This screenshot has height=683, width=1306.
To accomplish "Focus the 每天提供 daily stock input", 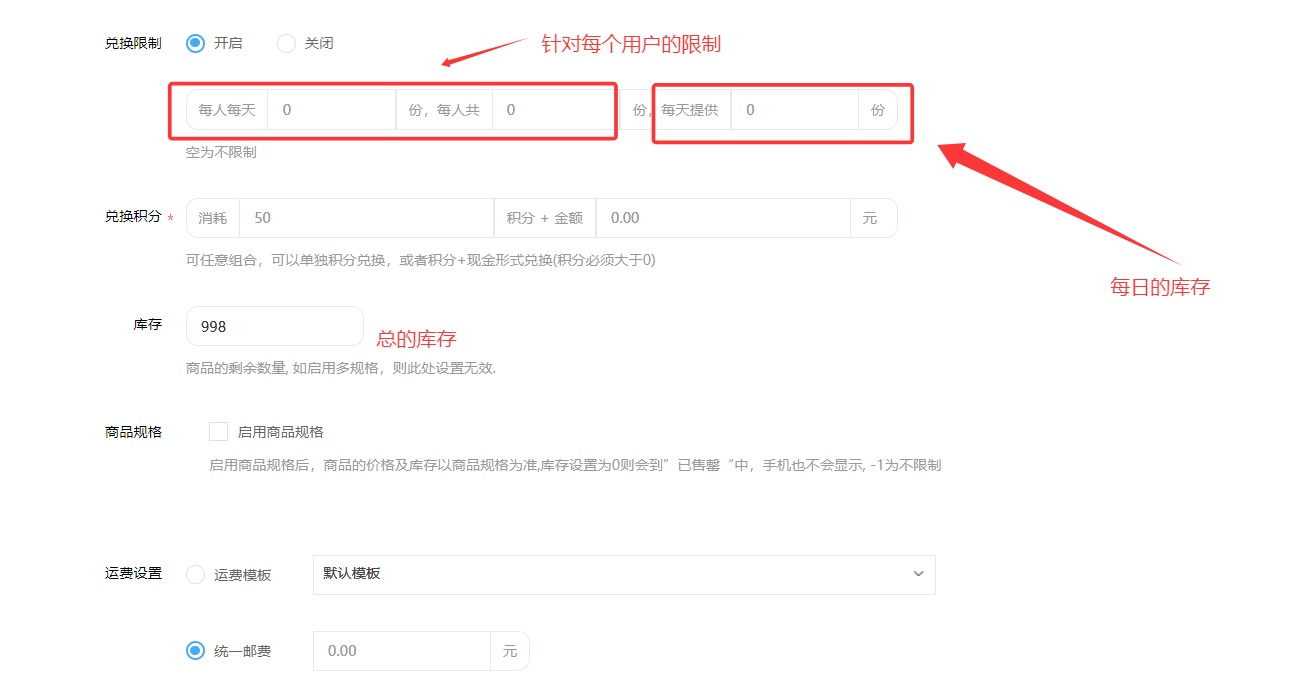I will [794, 110].
